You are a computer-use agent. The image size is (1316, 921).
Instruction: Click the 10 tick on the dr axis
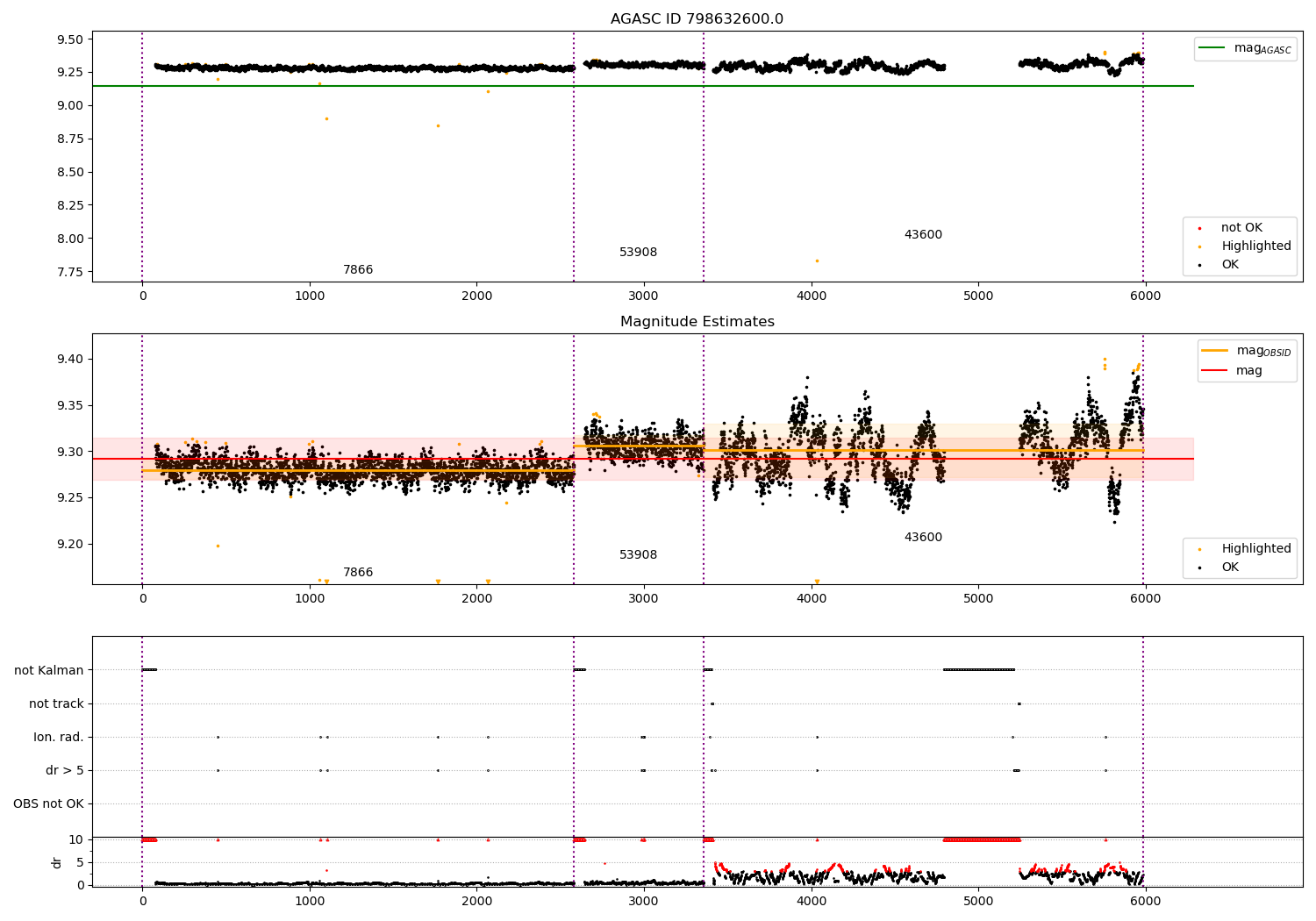coord(76,840)
